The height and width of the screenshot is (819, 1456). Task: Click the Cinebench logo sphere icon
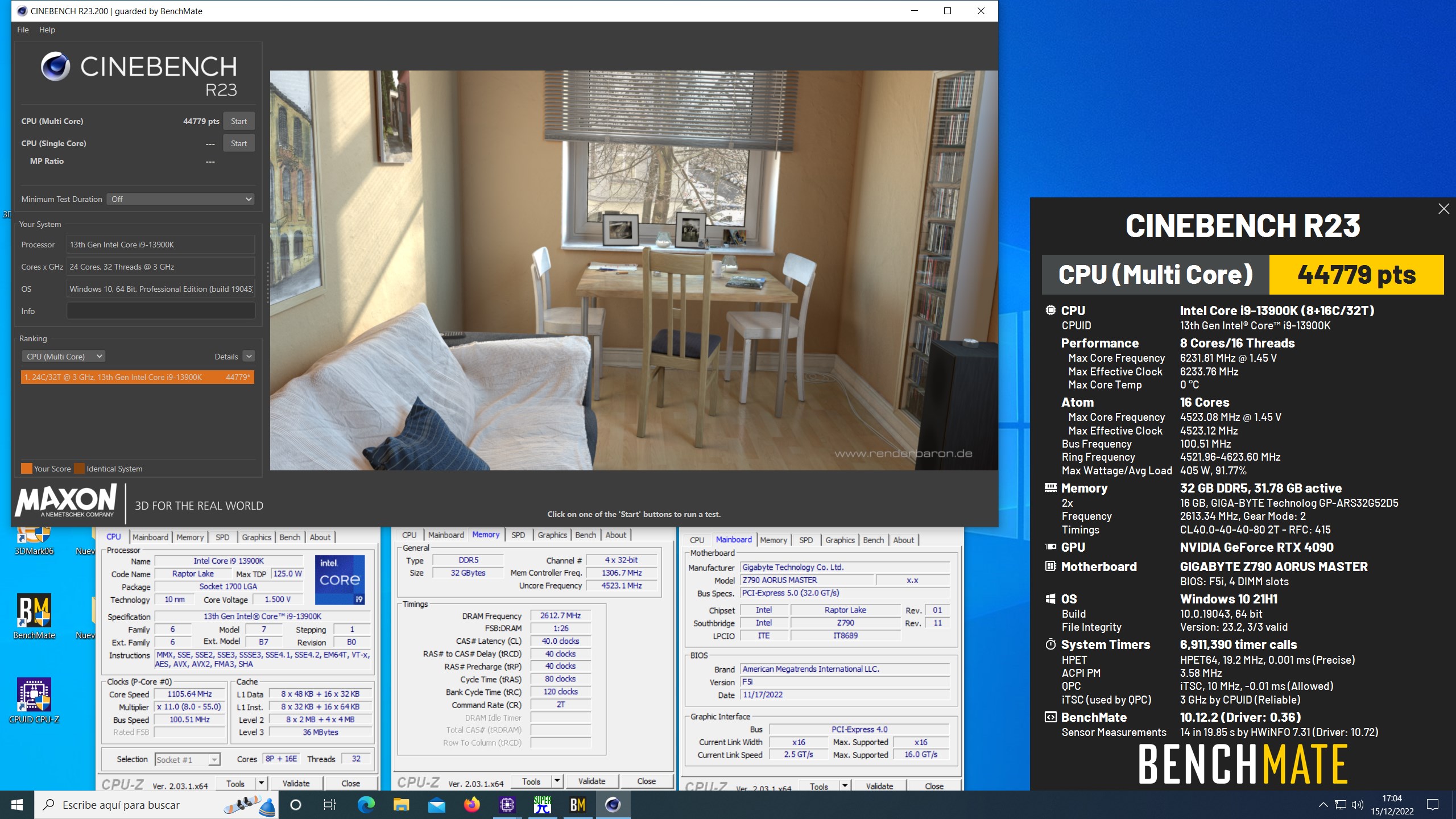(55, 67)
